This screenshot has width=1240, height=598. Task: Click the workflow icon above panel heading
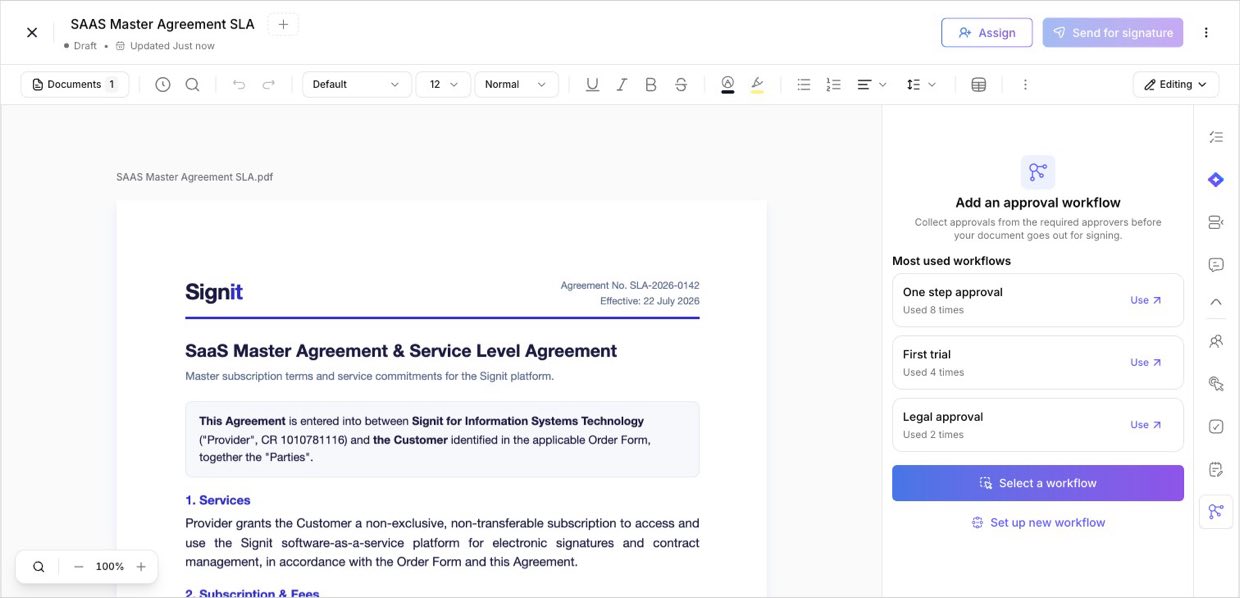pos(1038,172)
